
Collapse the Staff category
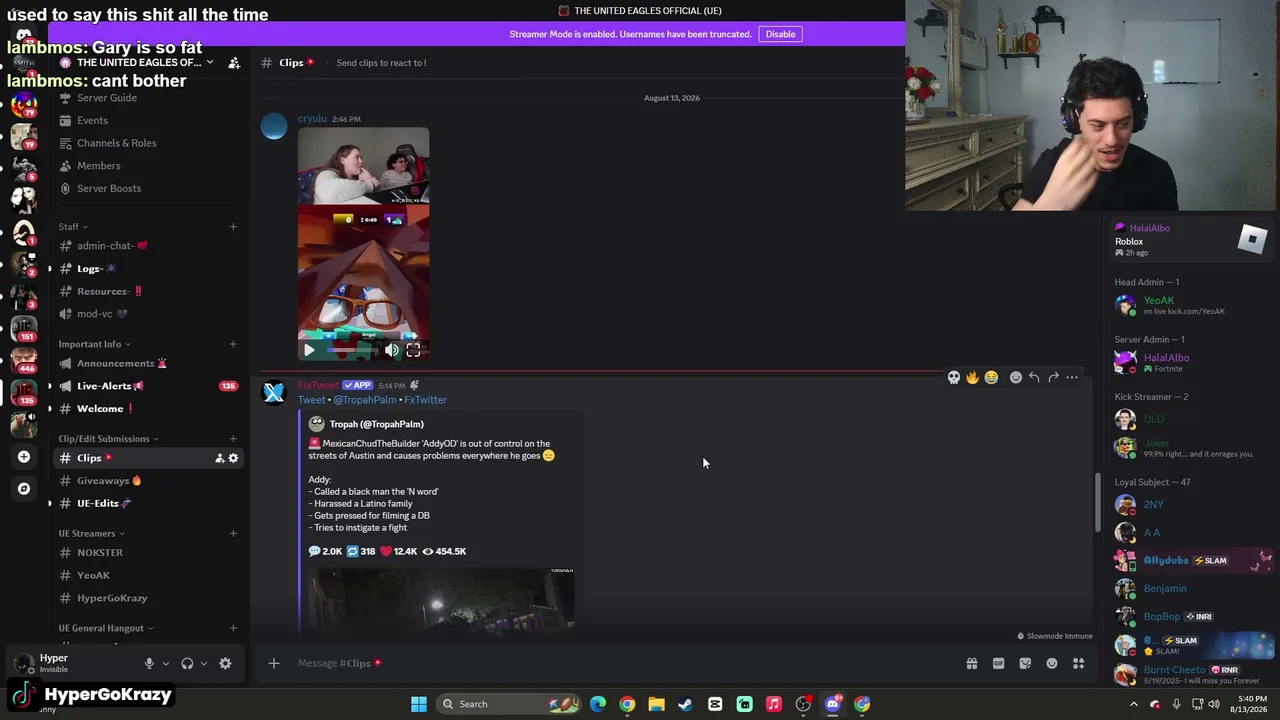(x=73, y=227)
